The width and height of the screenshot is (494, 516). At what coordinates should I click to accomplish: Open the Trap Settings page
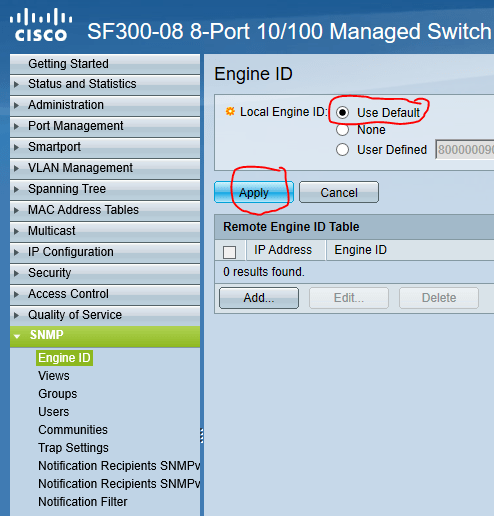73,448
